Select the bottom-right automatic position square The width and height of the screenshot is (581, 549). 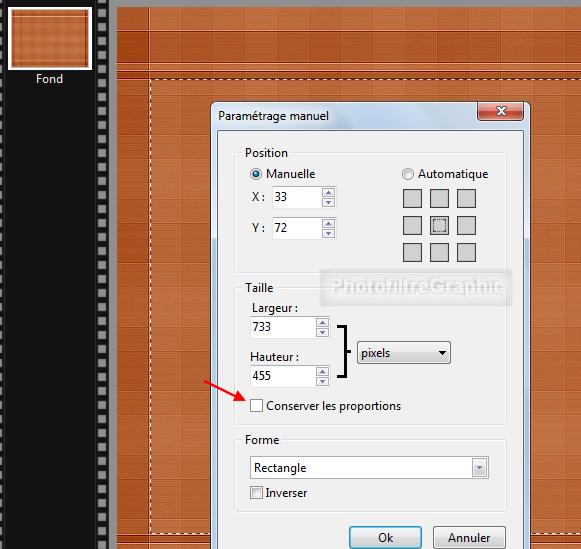pyautogui.click(x=467, y=252)
